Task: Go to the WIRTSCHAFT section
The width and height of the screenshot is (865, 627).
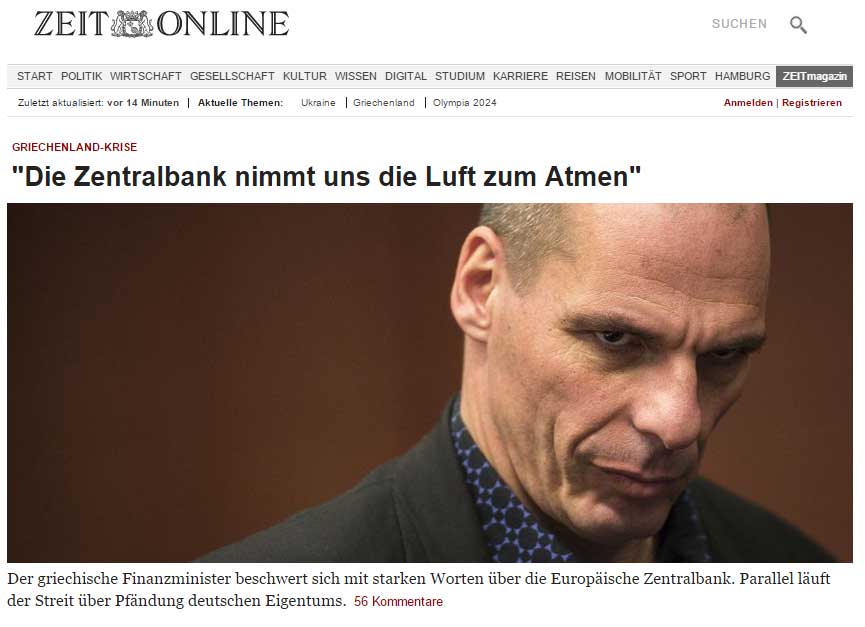Action: click(x=146, y=76)
